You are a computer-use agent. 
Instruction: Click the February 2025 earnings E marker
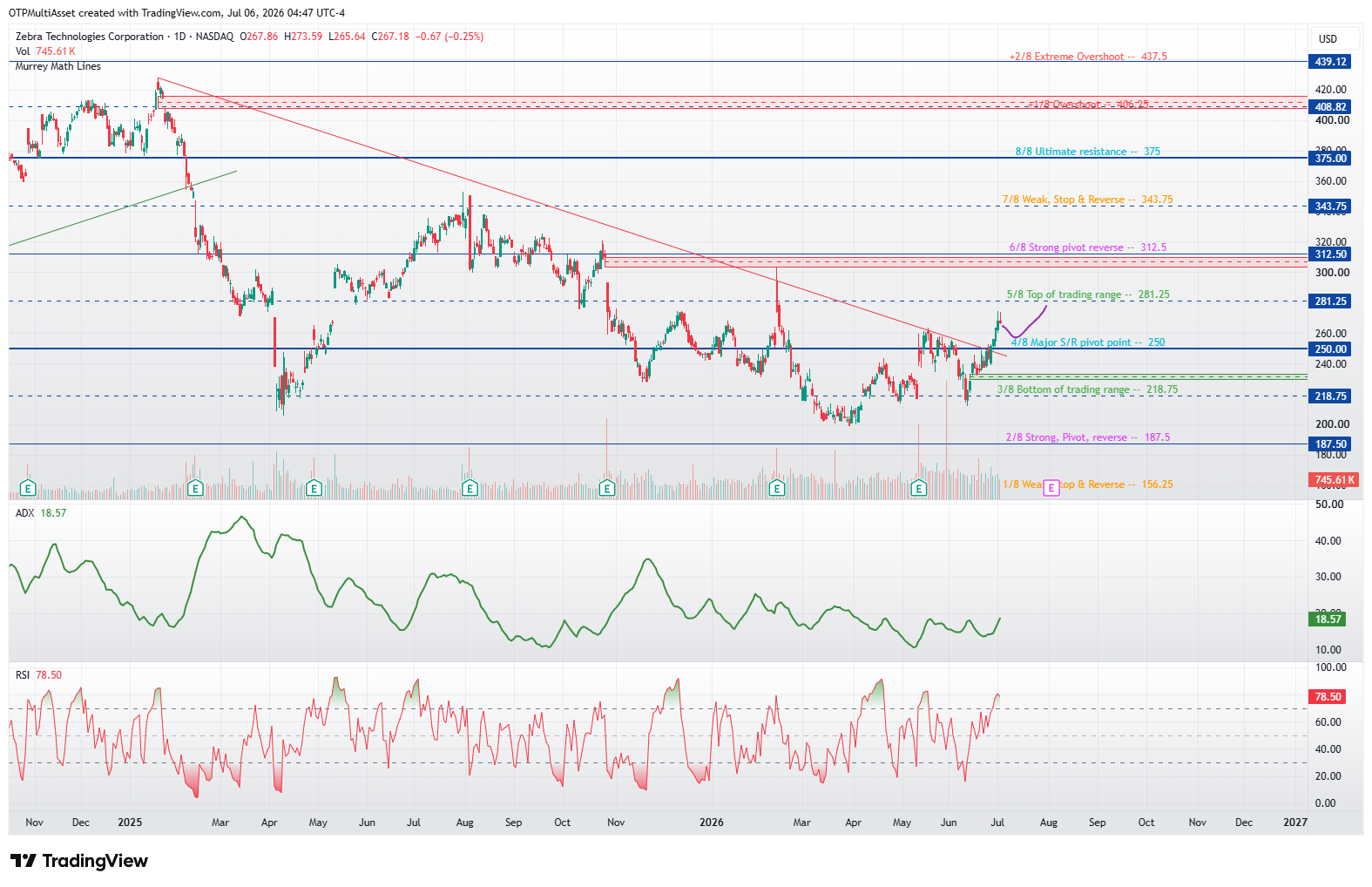coord(195,489)
